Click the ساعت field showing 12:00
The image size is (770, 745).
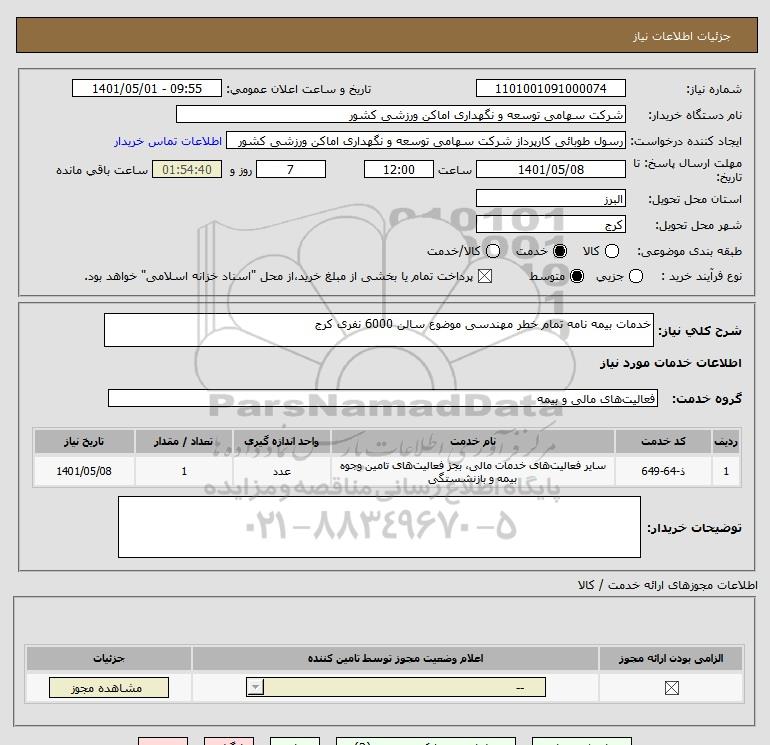[x=399, y=169]
